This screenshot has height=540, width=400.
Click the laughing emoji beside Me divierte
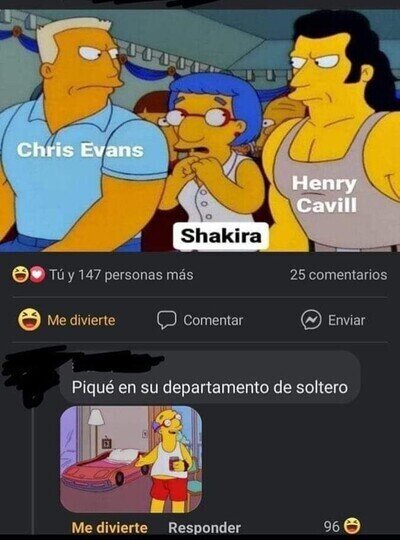29,320
